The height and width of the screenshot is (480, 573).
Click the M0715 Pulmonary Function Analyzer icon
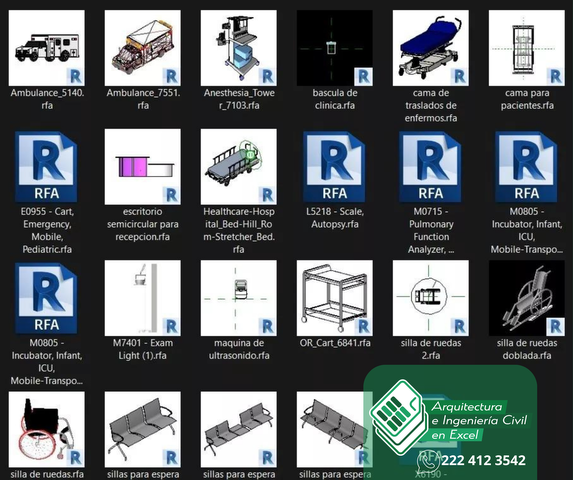430,167
